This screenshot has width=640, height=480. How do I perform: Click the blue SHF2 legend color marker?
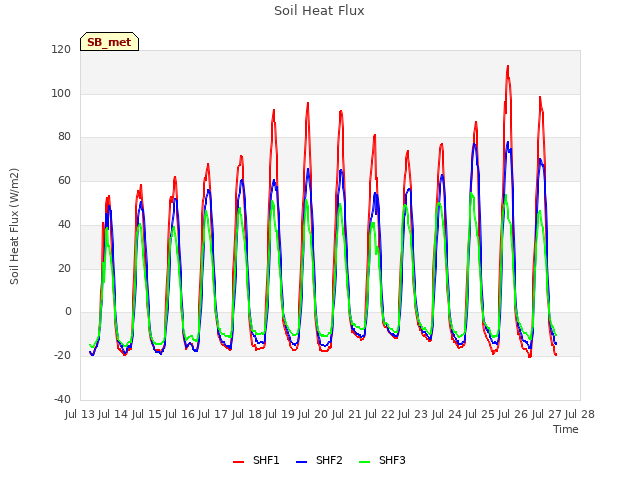[301, 462]
